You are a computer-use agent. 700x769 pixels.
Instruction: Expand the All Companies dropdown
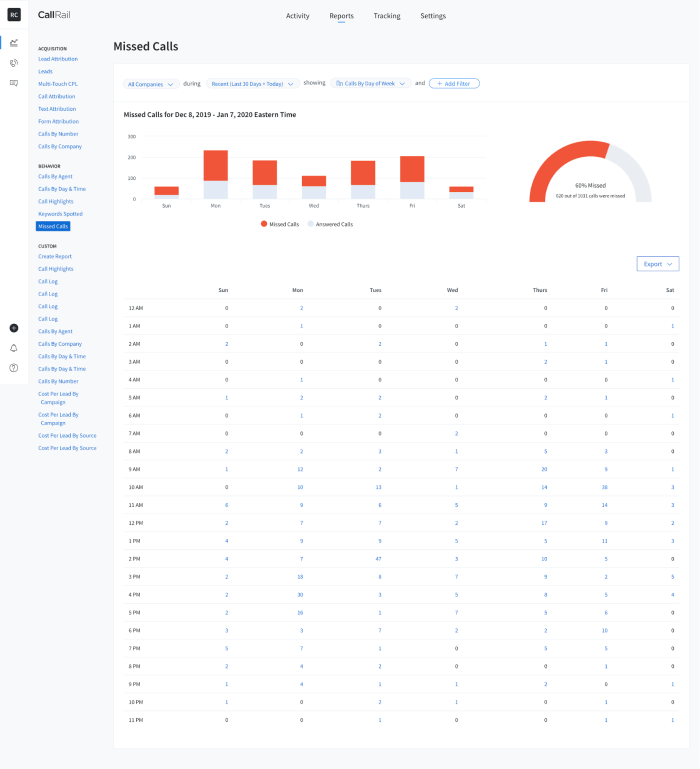(151, 84)
